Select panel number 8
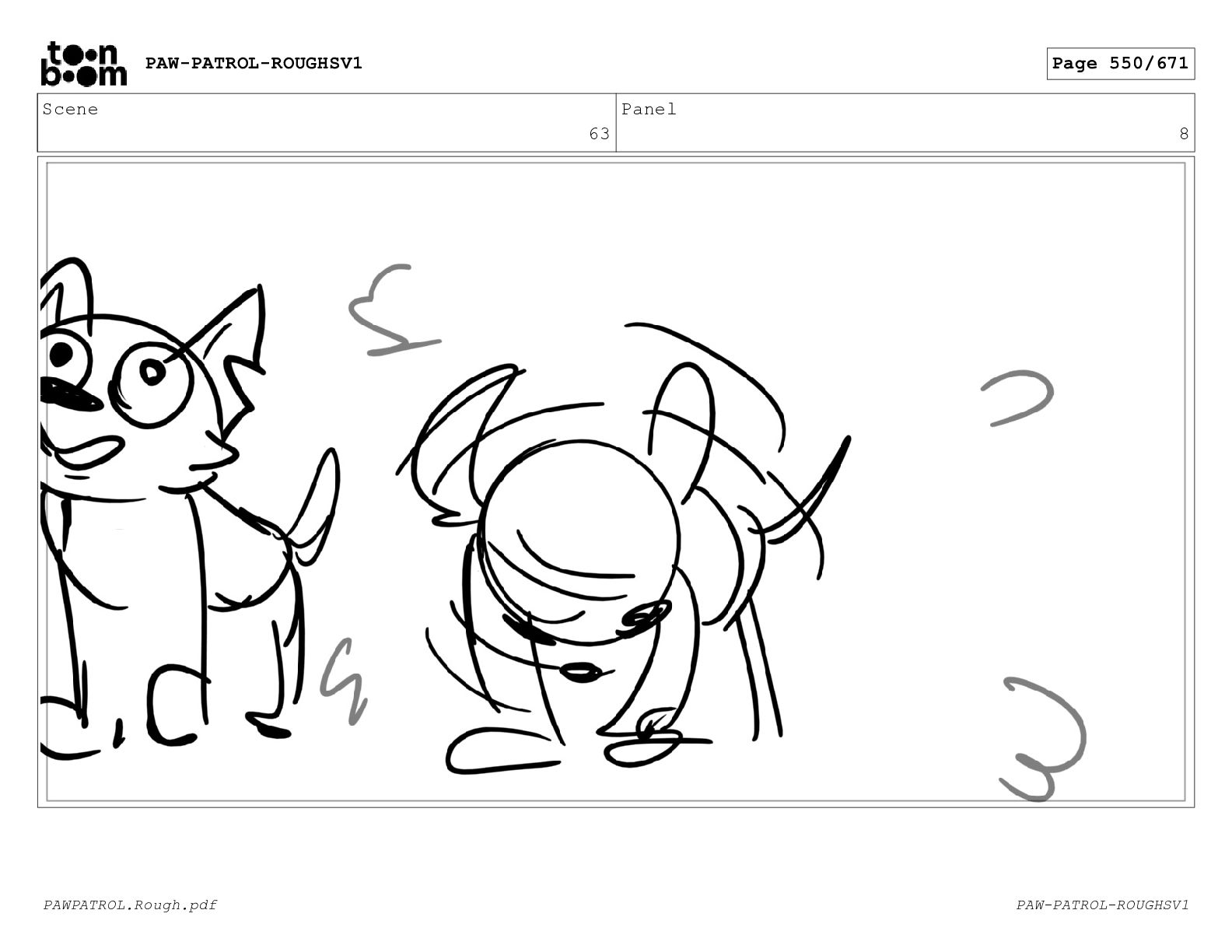 tap(1184, 134)
